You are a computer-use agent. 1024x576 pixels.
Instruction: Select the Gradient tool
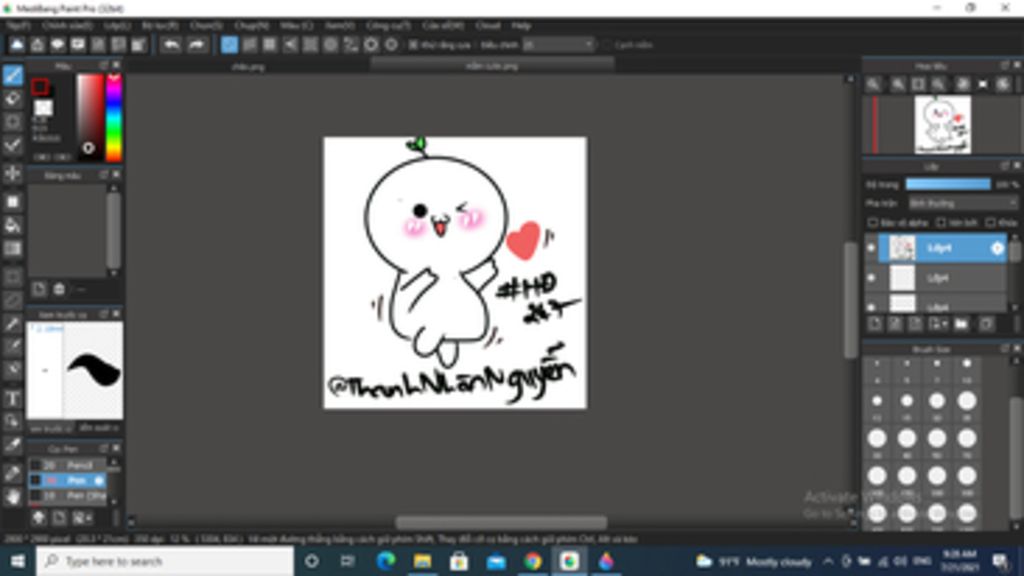pyautogui.click(x=12, y=249)
